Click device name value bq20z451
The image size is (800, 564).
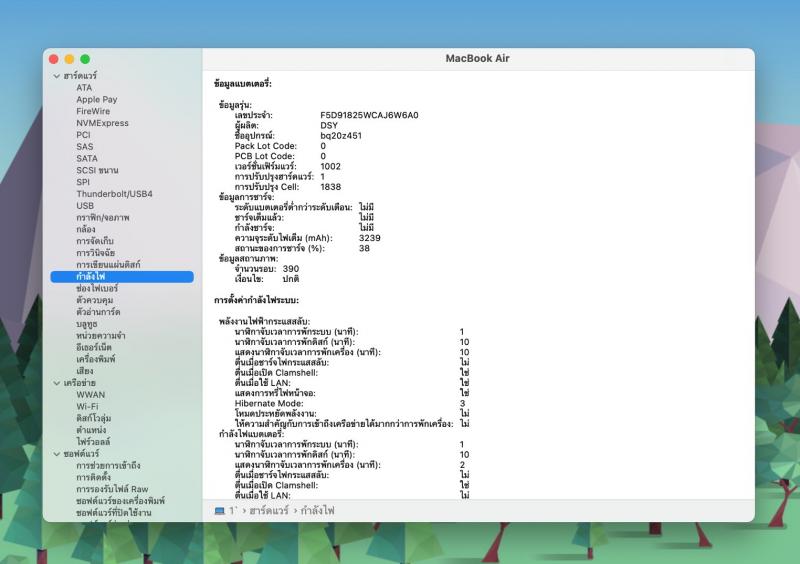(341, 136)
